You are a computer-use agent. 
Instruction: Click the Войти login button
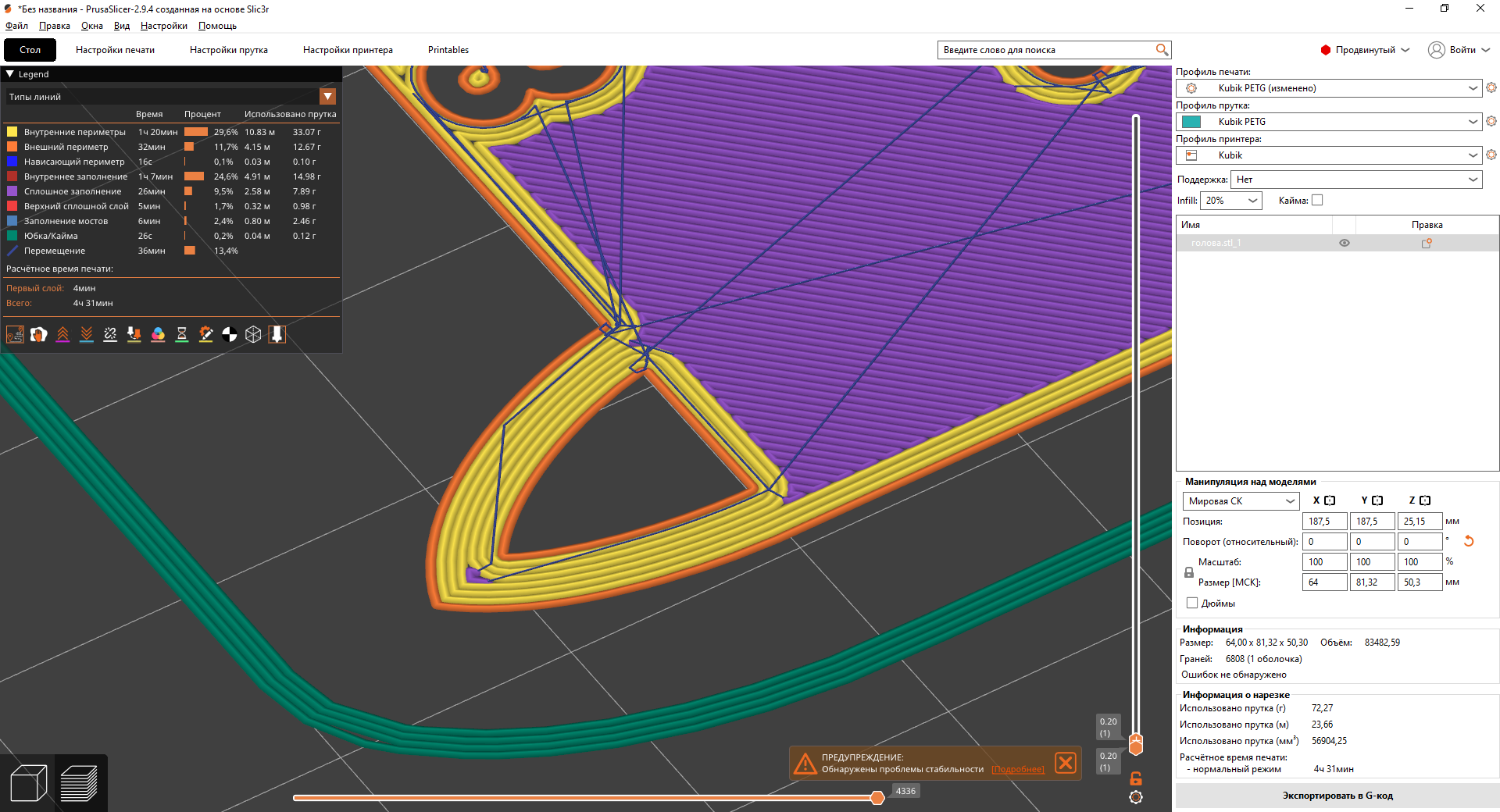[1459, 50]
